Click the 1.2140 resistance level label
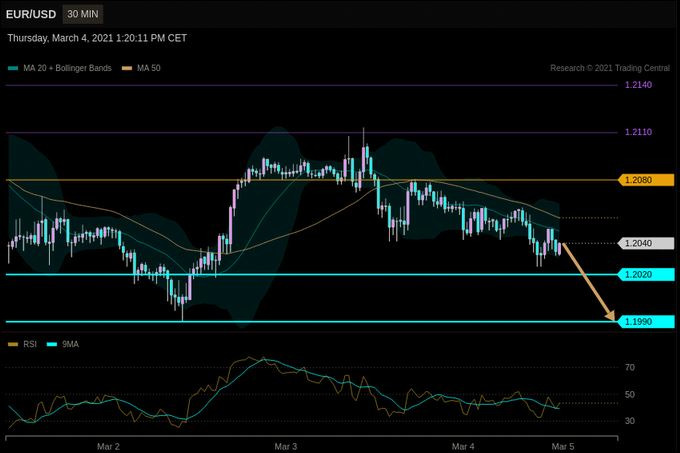Viewport: 680px width, 453px height. coord(638,85)
